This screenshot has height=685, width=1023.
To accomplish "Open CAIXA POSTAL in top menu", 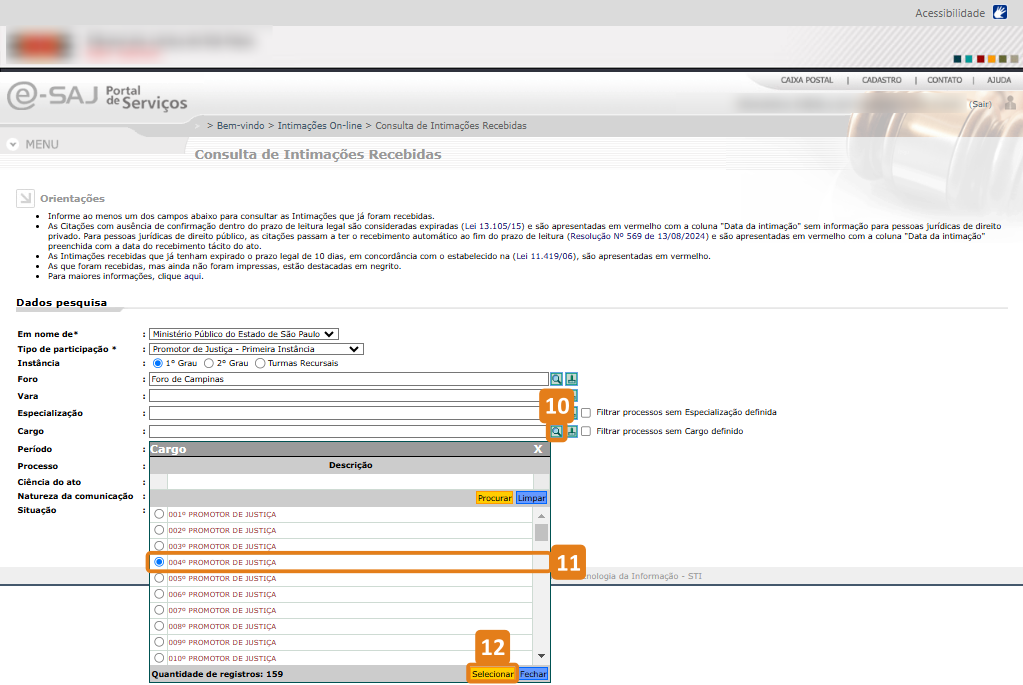I will 806,80.
